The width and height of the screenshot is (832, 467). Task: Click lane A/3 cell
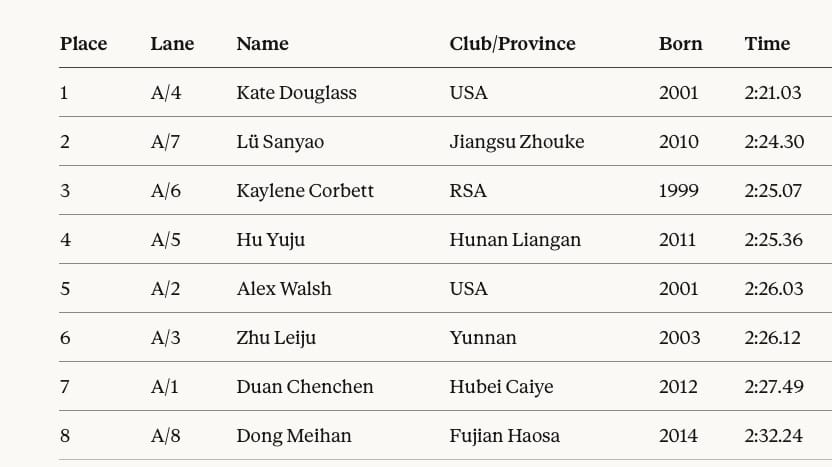click(166, 338)
